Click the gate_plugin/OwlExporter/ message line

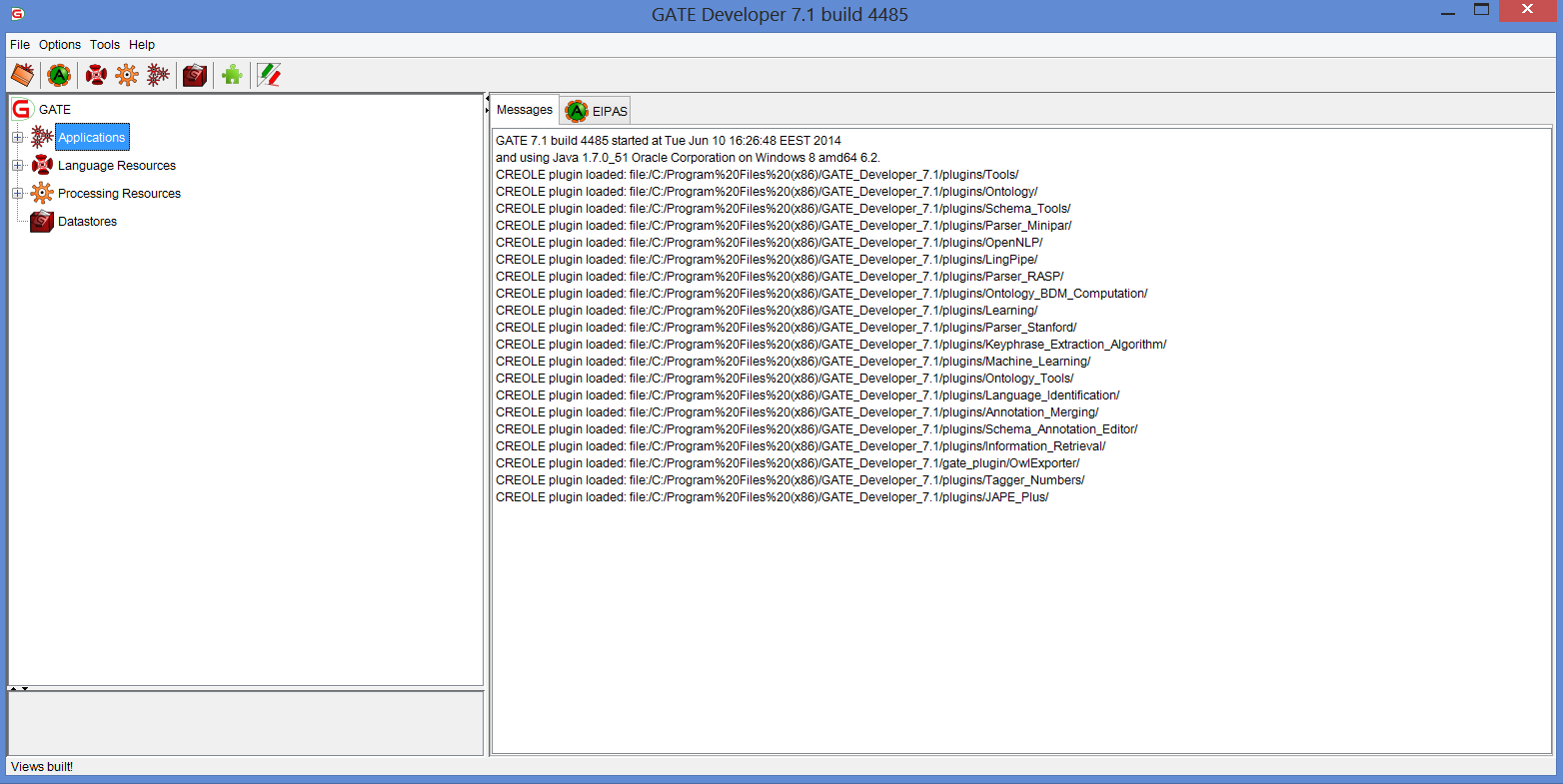(787, 463)
